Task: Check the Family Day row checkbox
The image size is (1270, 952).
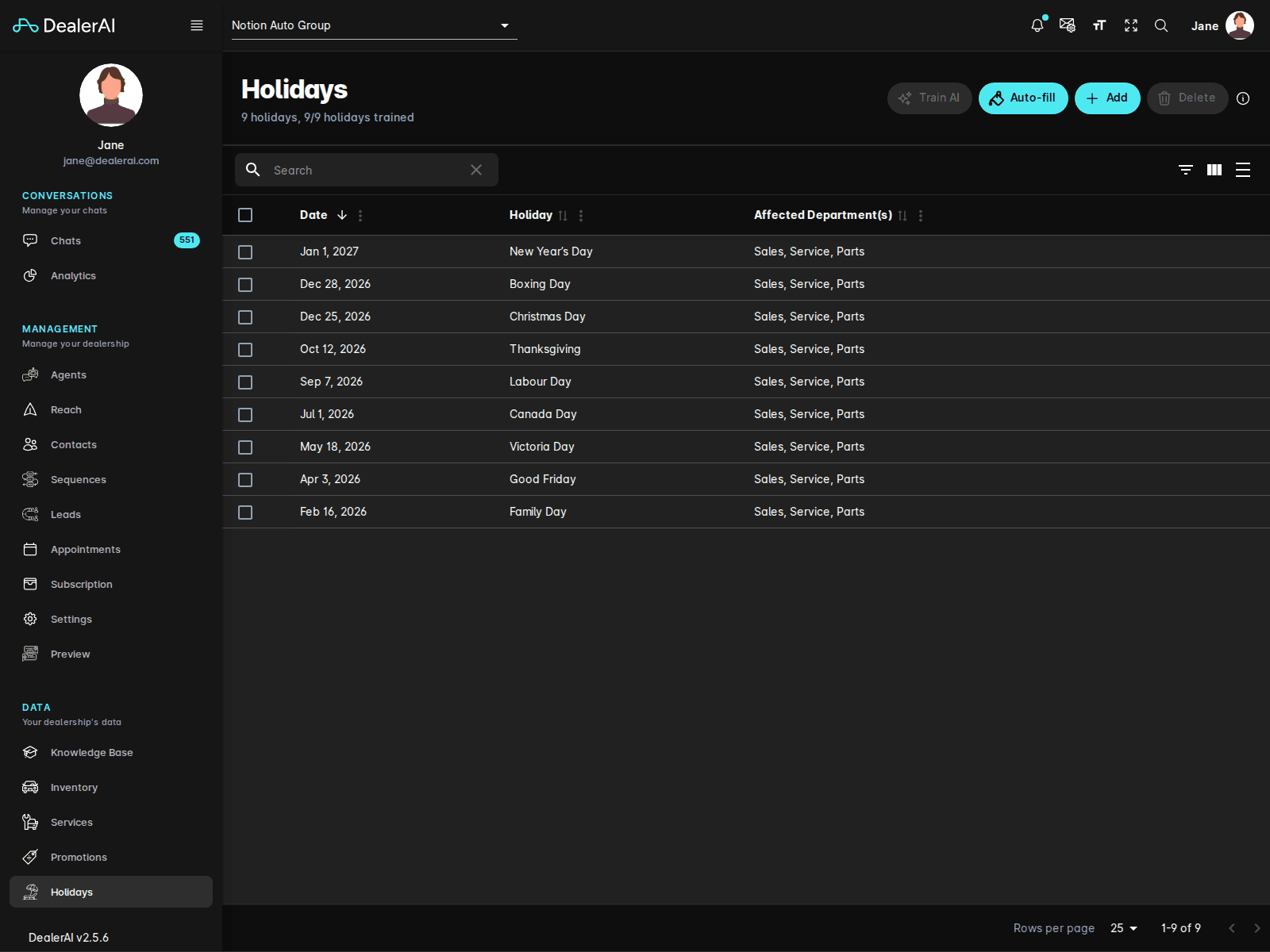Action: coord(245,512)
